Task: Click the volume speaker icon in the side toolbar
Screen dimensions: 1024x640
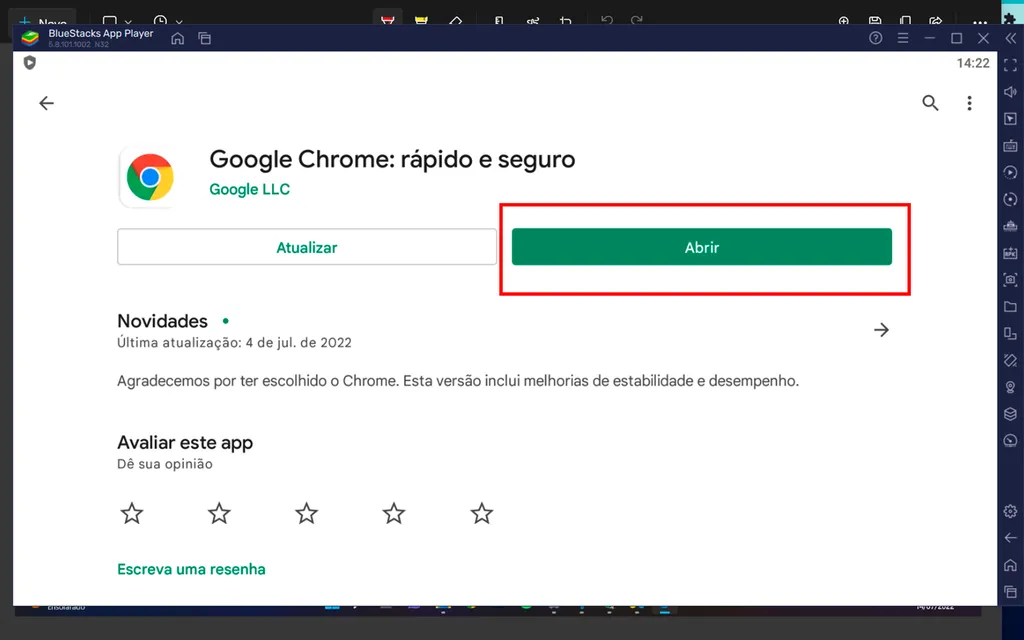Action: tap(1010, 92)
